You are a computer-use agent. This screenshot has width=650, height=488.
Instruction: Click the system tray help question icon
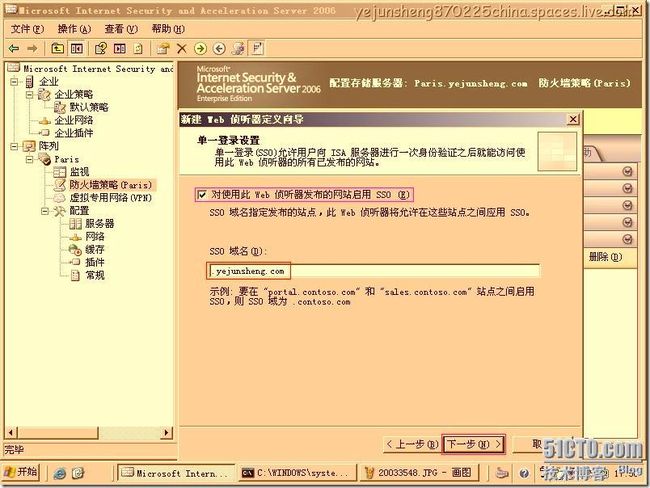(x=524, y=473)
